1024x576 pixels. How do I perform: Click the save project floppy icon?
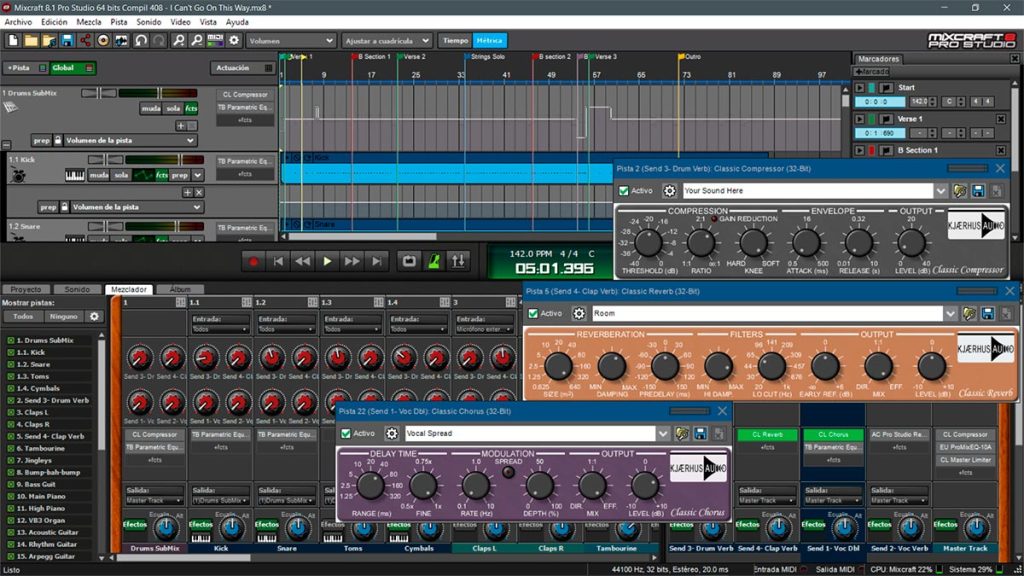67,40
